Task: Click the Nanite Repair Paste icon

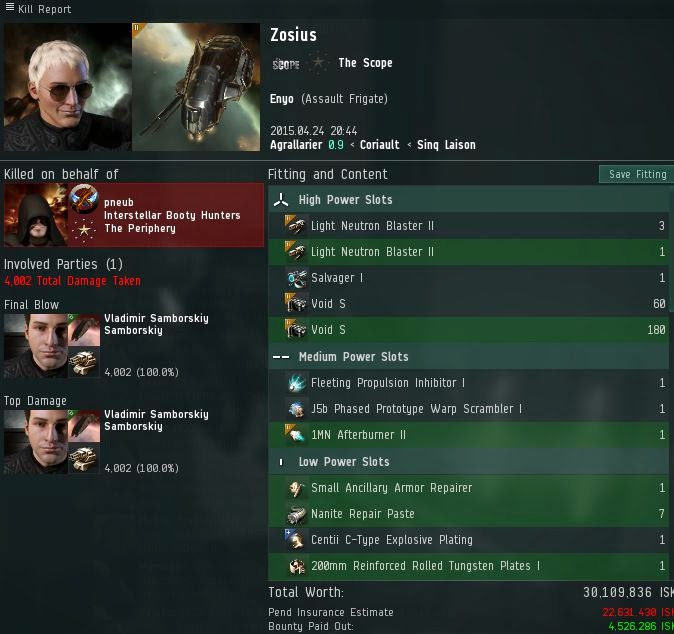Action: (297, 514)
